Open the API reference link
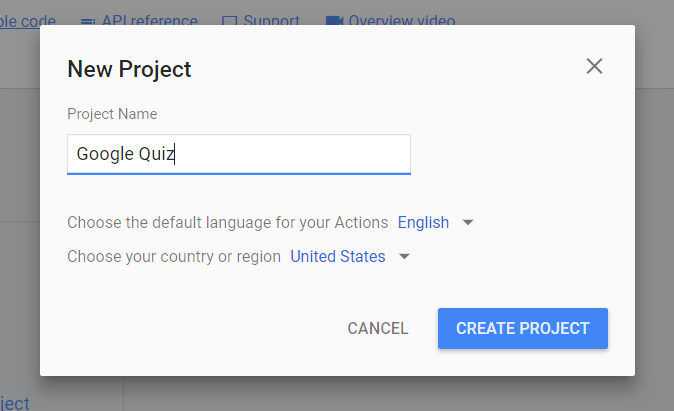The height and width of the screenshot is (411, 674). pyautogui.click(x=150, y=20)
